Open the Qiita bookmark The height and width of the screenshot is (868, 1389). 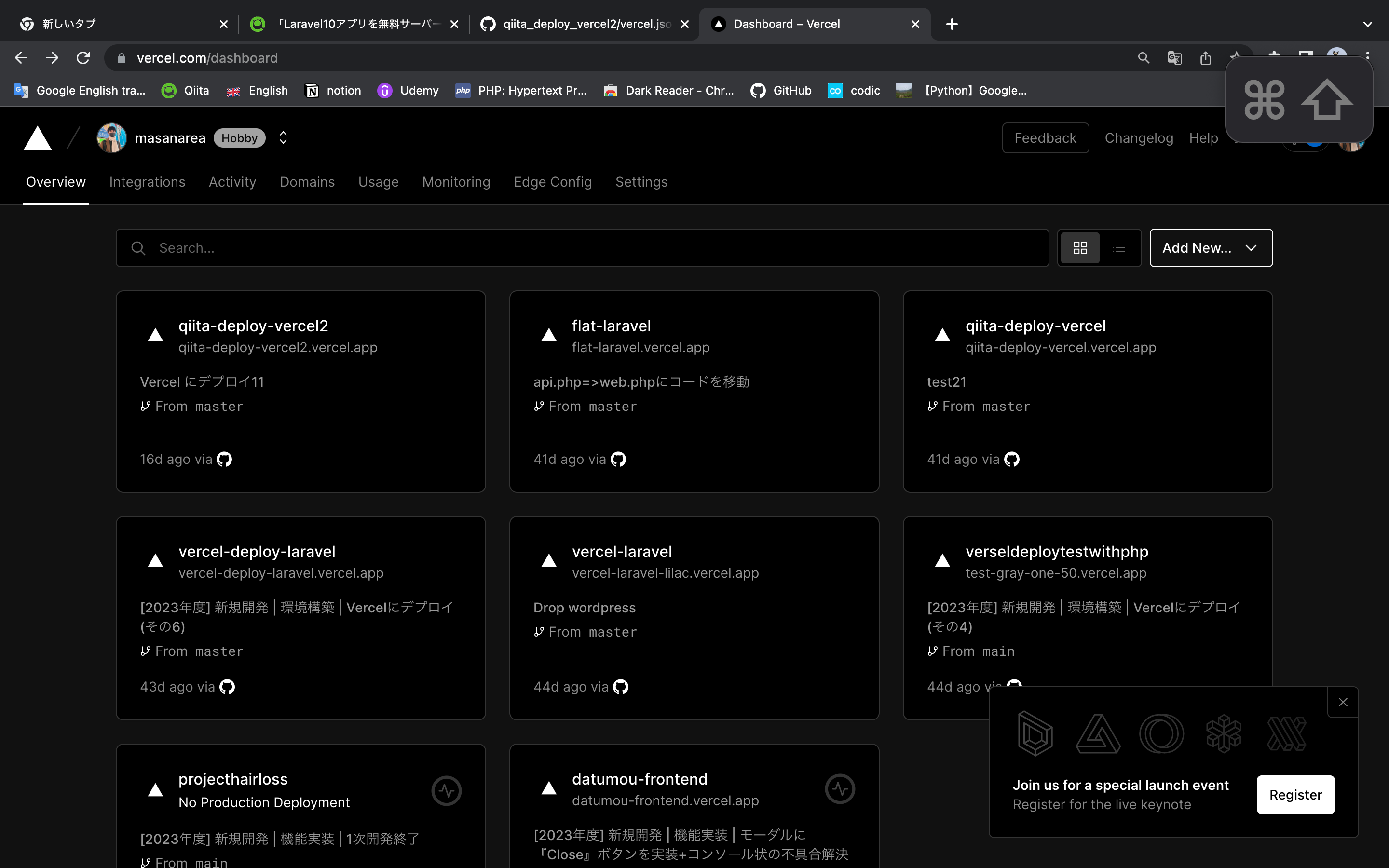[x=185, y=91]
